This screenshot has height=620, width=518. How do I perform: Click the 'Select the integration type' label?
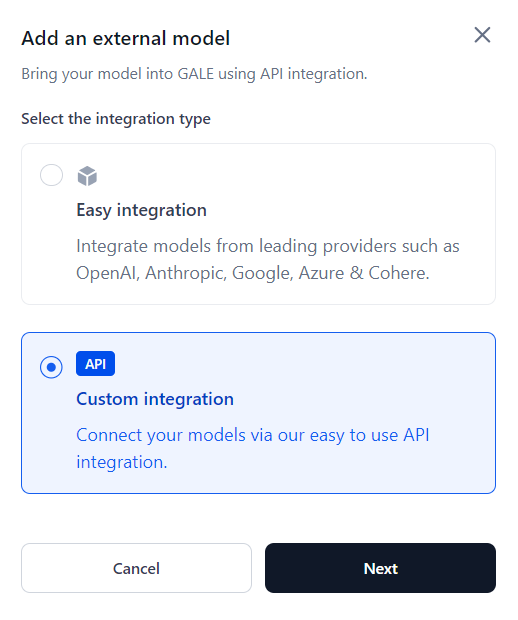[x=116, y=119]
